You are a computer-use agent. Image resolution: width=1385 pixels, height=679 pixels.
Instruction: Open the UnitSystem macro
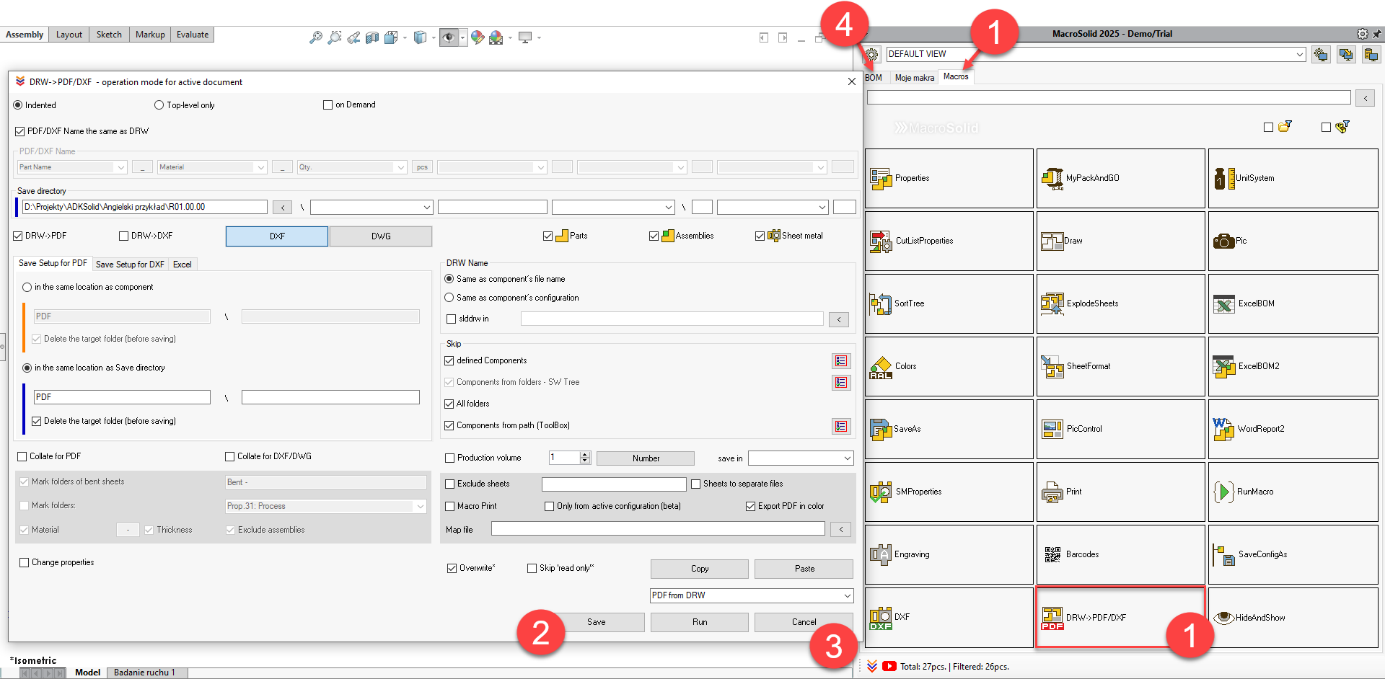tap(1292, 178)
